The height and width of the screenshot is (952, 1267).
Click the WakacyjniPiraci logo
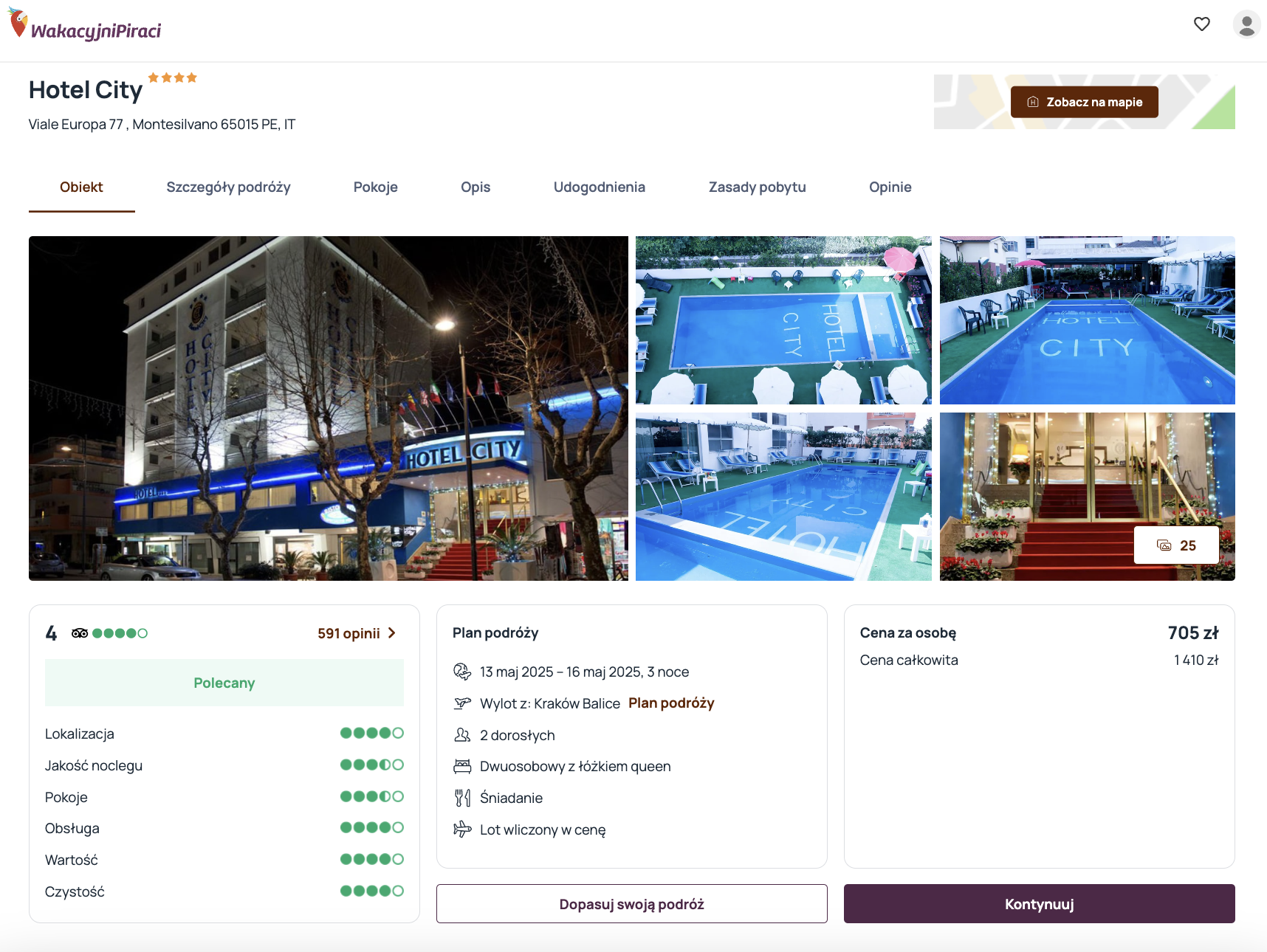85,25
